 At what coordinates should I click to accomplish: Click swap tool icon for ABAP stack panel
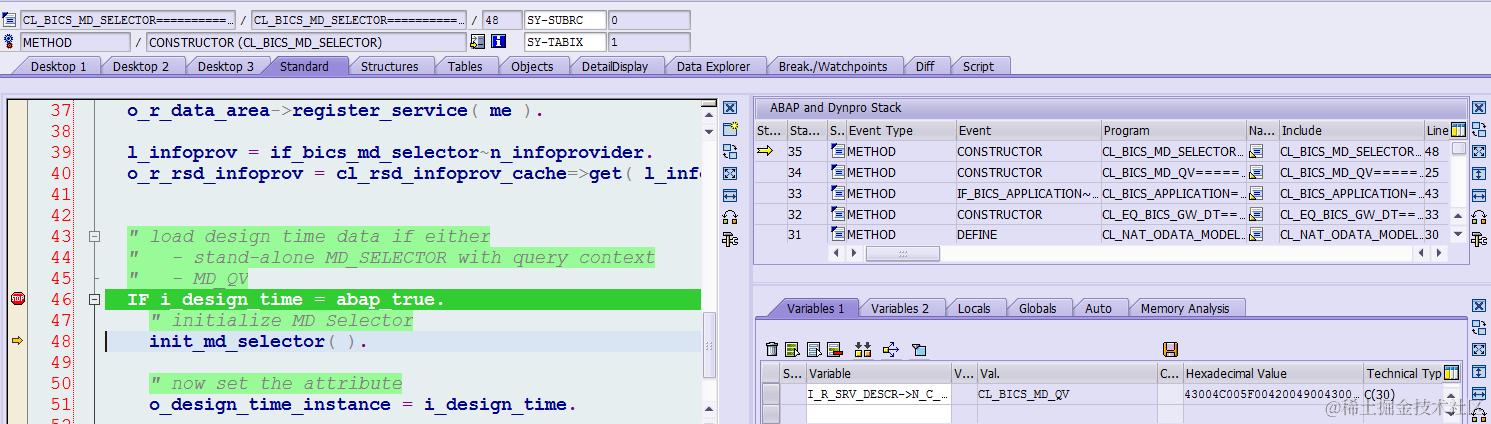point(1479,130)
